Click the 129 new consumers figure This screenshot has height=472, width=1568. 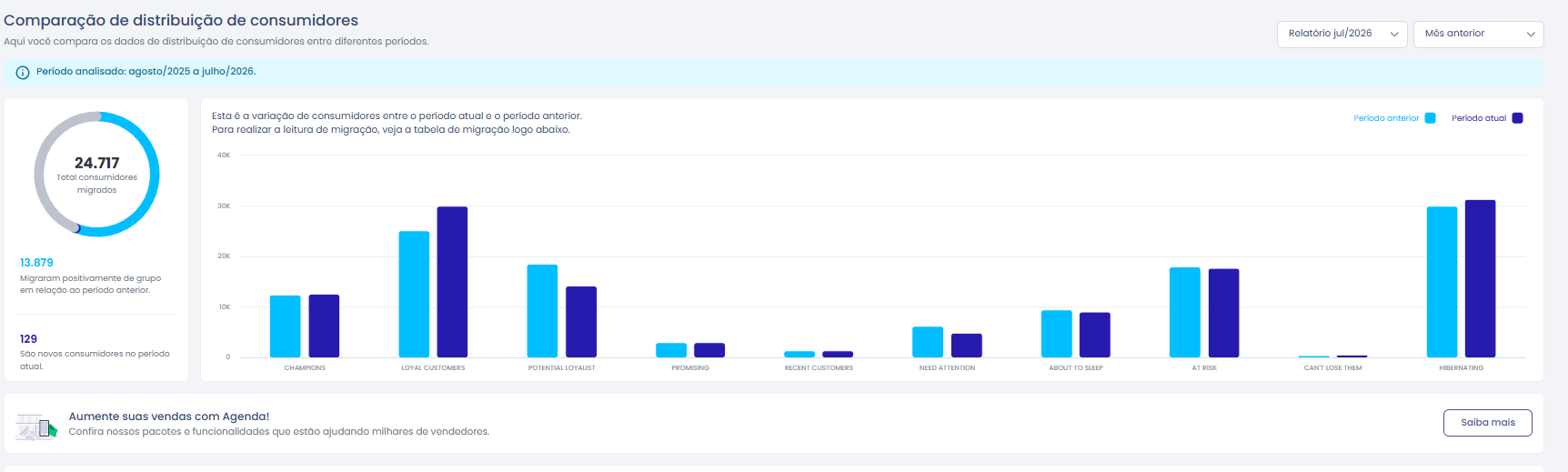coord(28,339)
